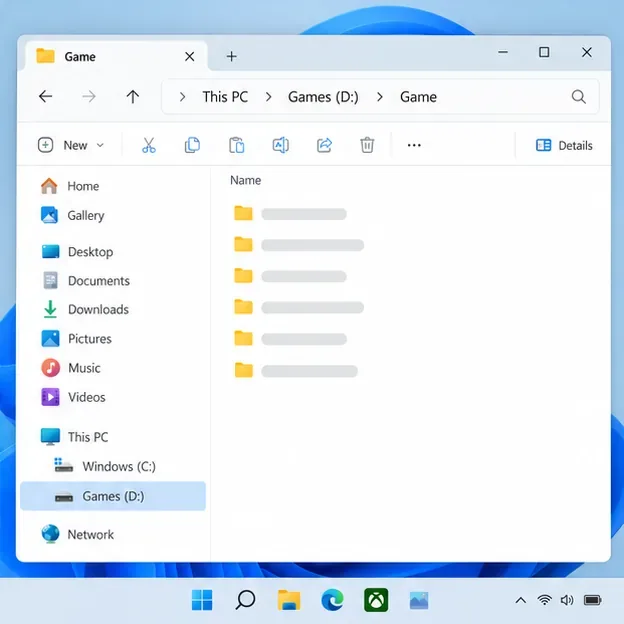The height and width of the screenshot is (624, 624).
Task: Open Xbox app from taskbar
Action: tap(376, 600)
